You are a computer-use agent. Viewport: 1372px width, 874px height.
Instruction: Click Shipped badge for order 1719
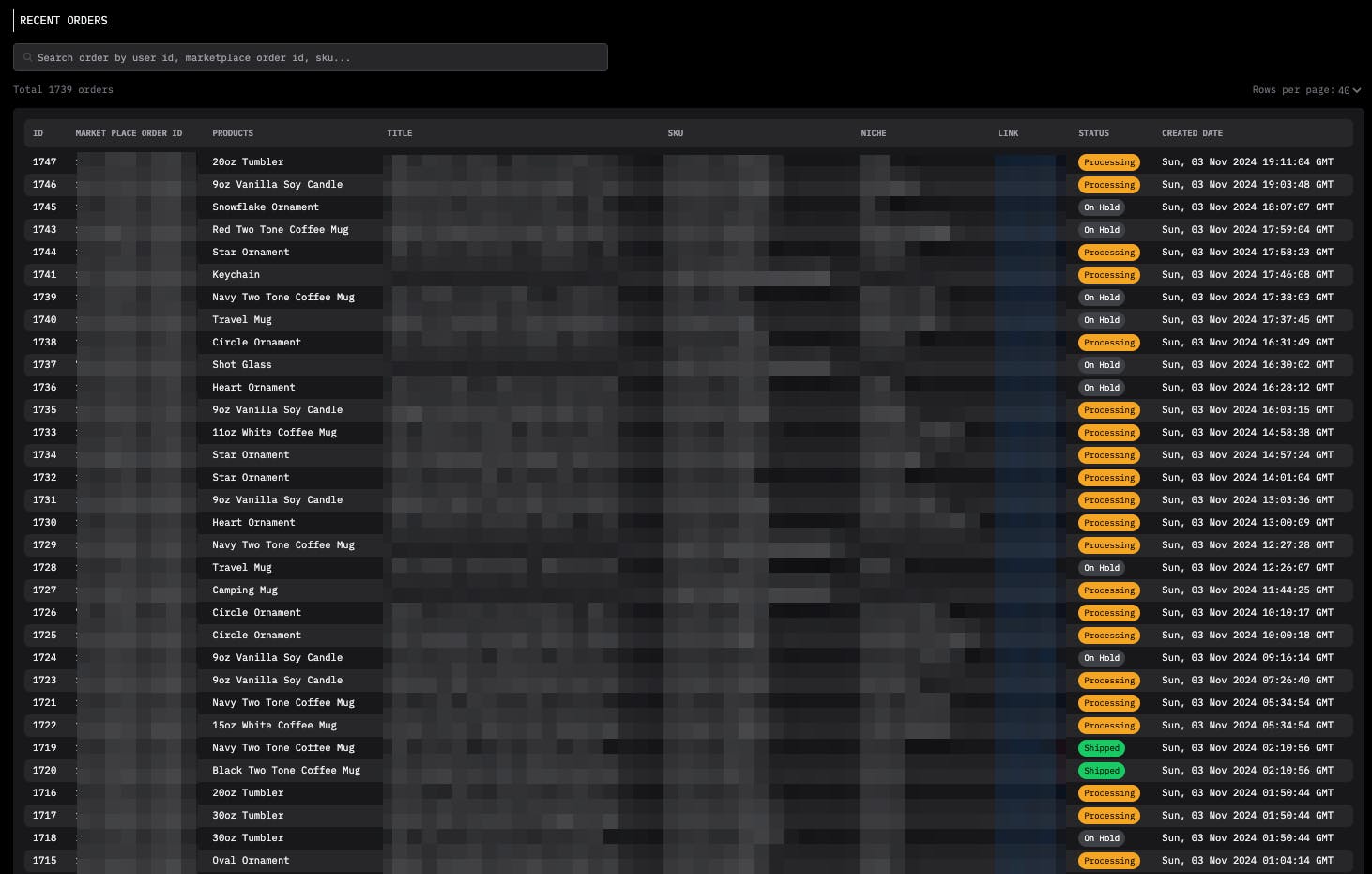(1101, 748)
